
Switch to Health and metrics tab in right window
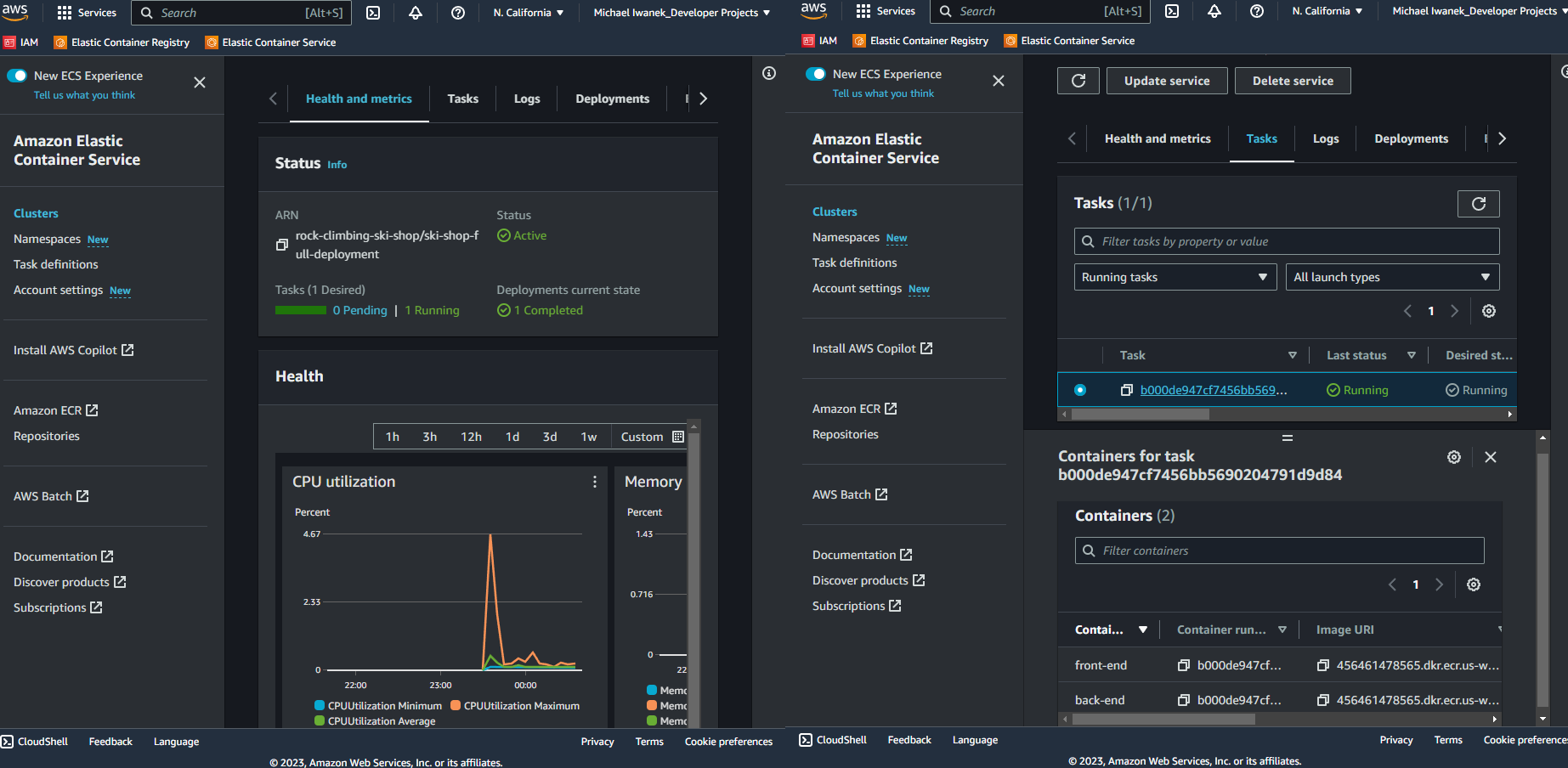(1158, 138)
